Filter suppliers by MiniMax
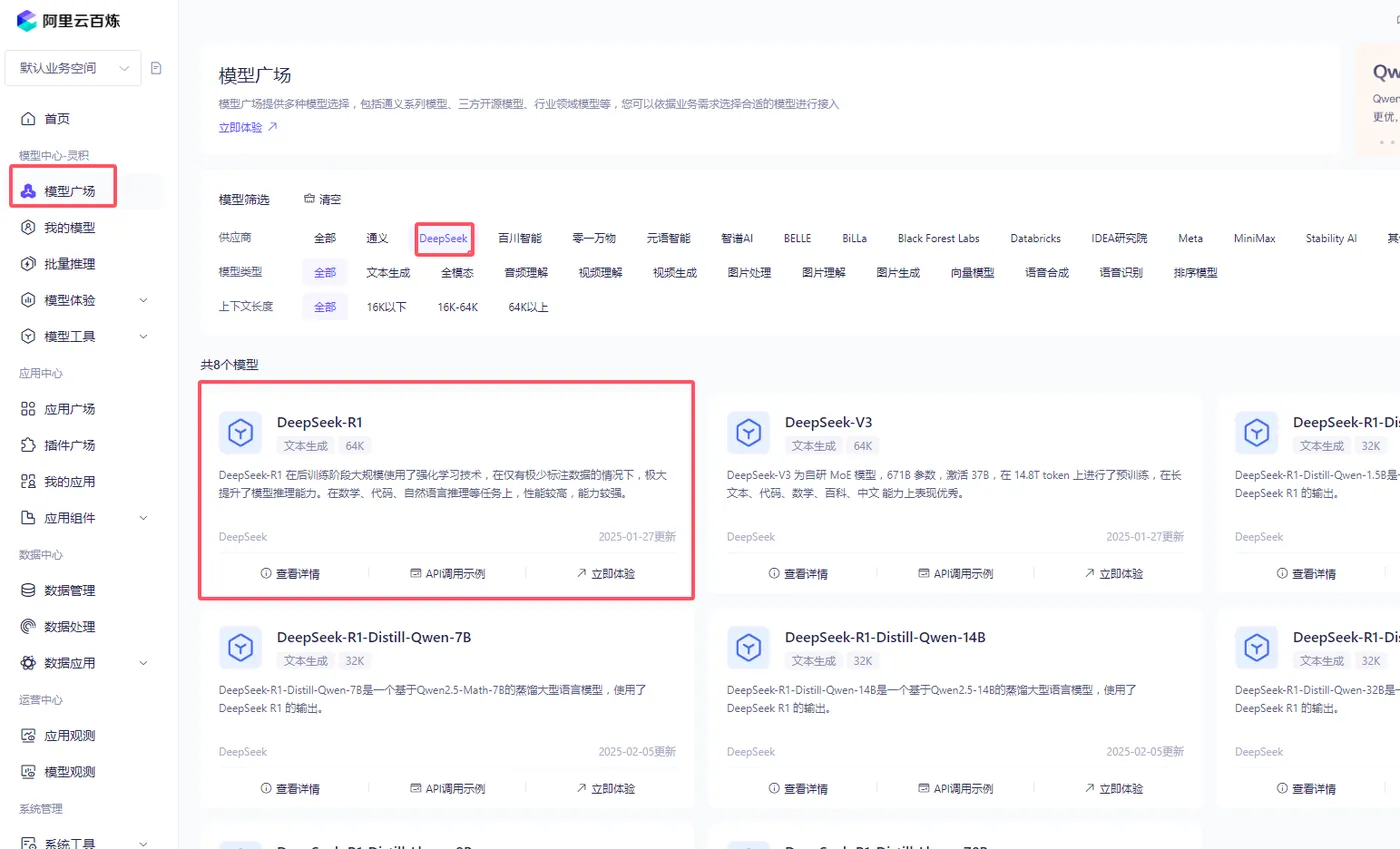This screenshot has height=849, width=1400. (1255, 238)
